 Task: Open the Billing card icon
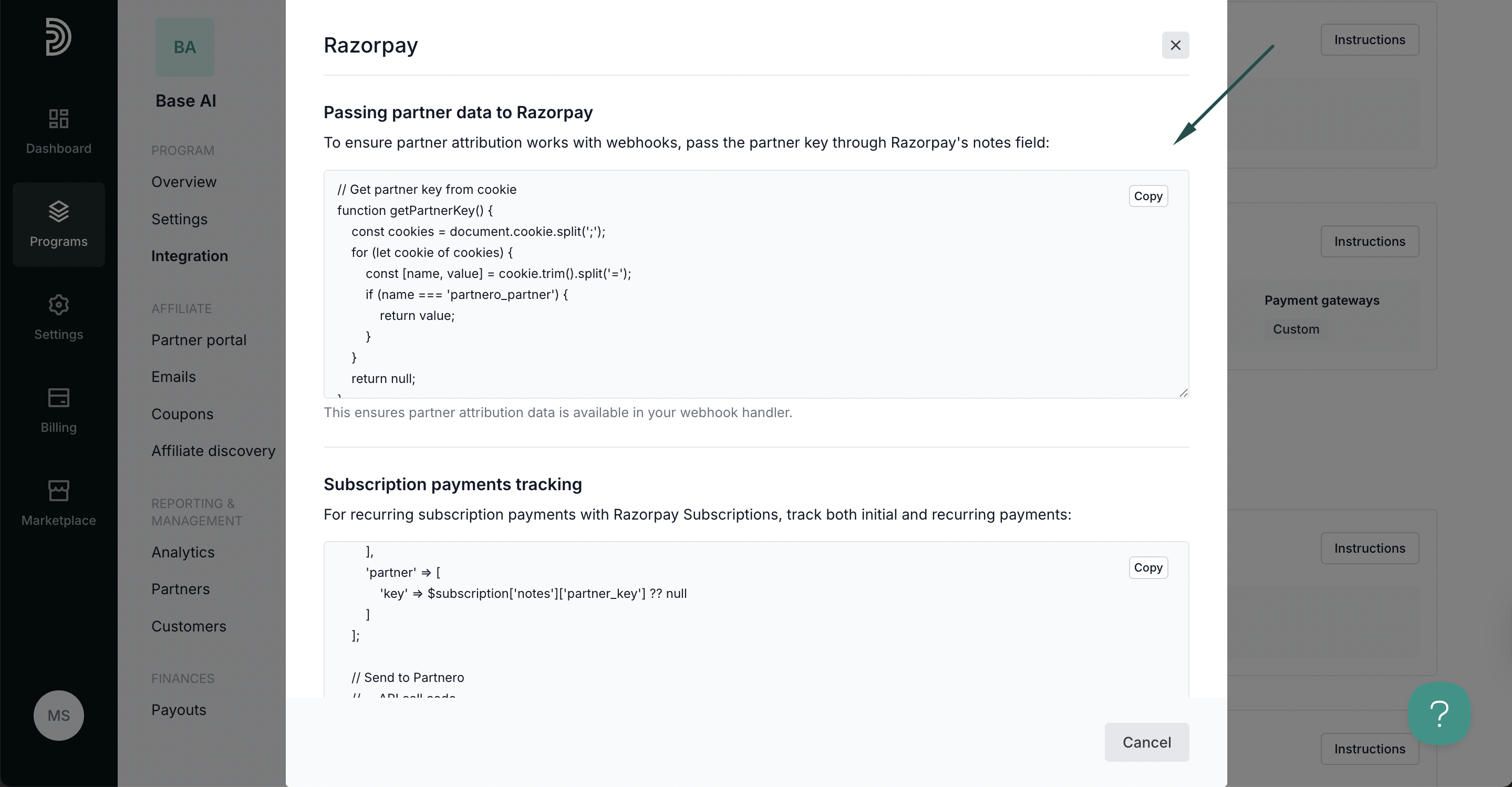click(x=59, y=397)
